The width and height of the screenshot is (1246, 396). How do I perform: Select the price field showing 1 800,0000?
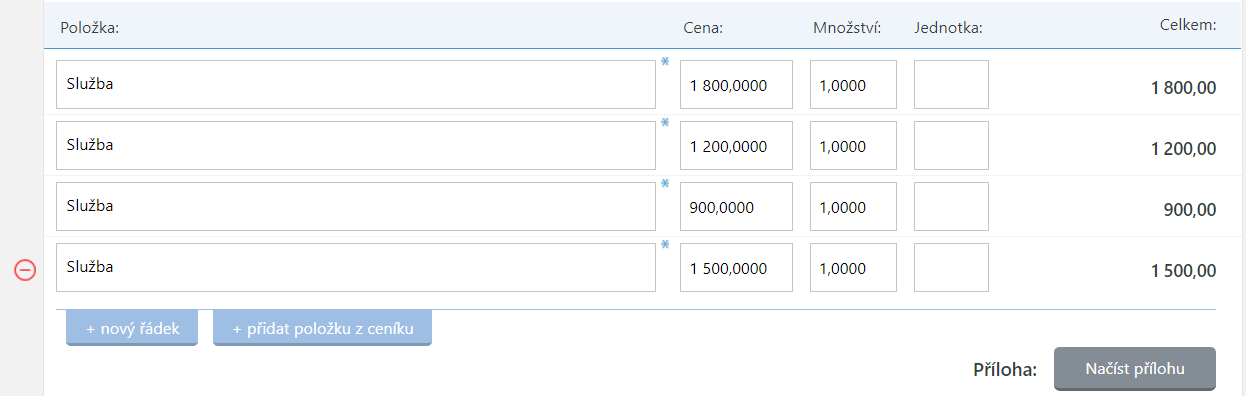736,85
